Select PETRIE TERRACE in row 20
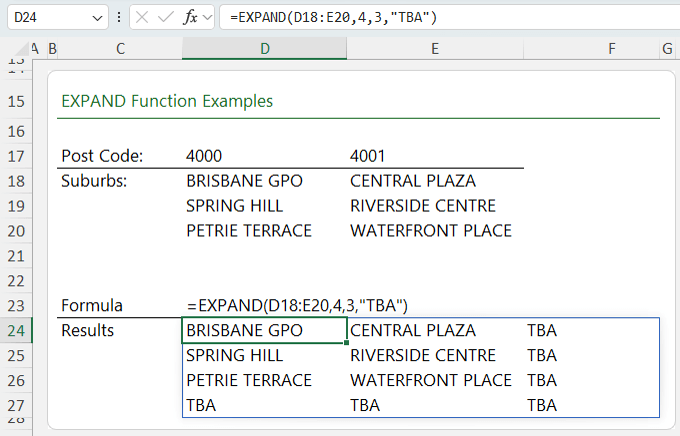The image size is (680, 436). click(x=249, y=231)
